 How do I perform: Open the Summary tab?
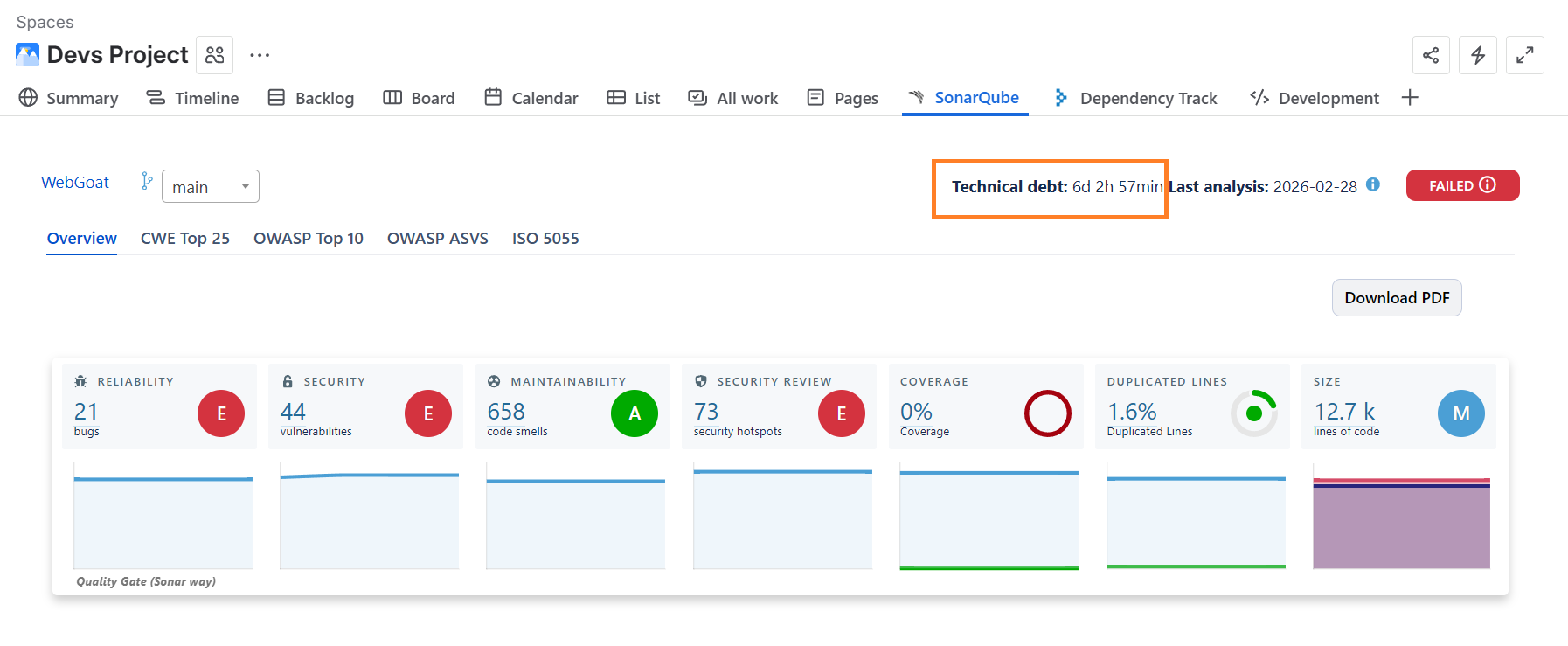pos(68,98)
